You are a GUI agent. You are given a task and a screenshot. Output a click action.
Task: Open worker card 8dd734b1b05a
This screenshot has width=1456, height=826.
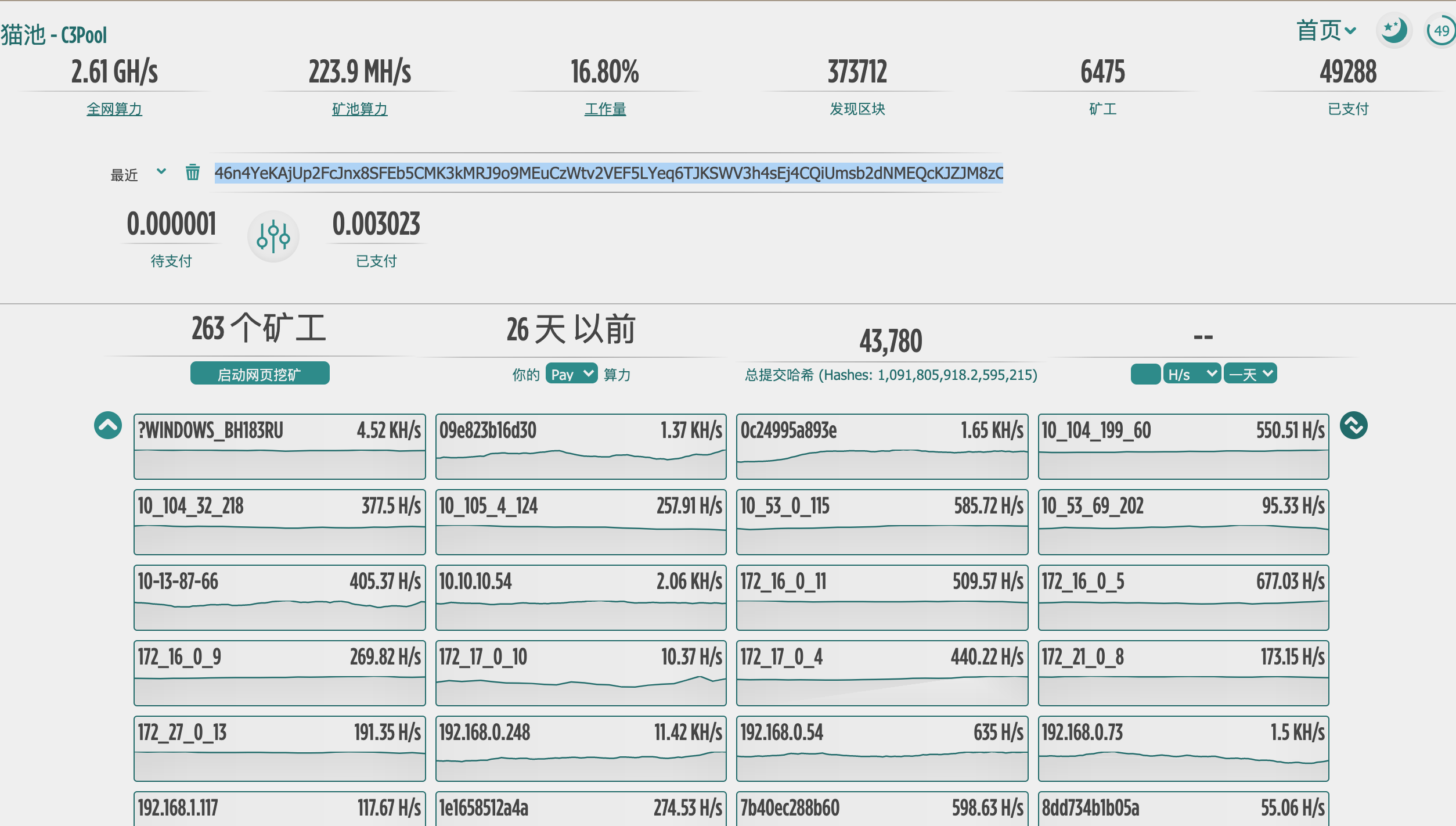pos(1184,809)
